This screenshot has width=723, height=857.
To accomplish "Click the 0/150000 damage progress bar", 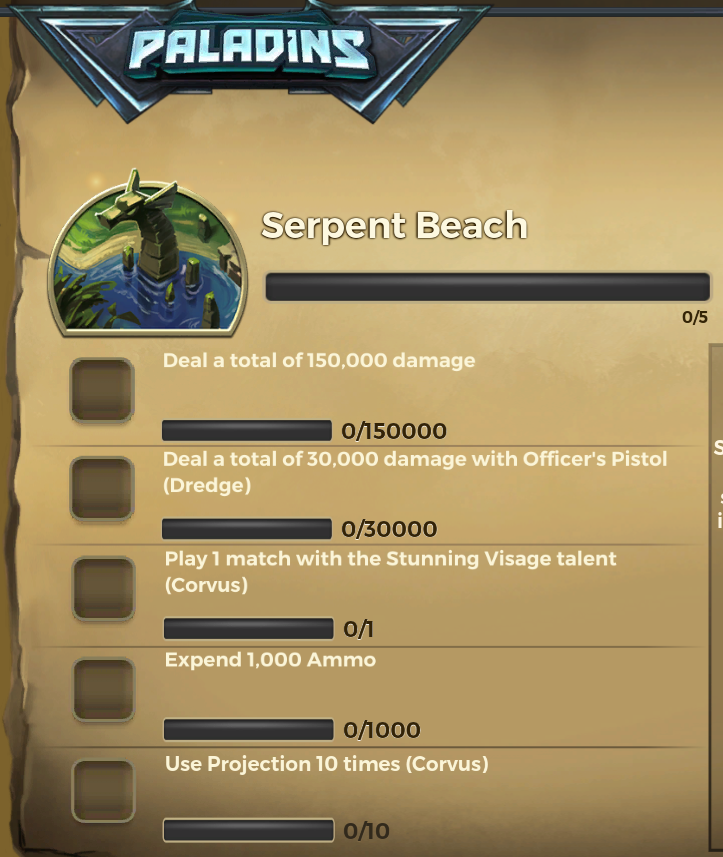I will click(247, 431).
